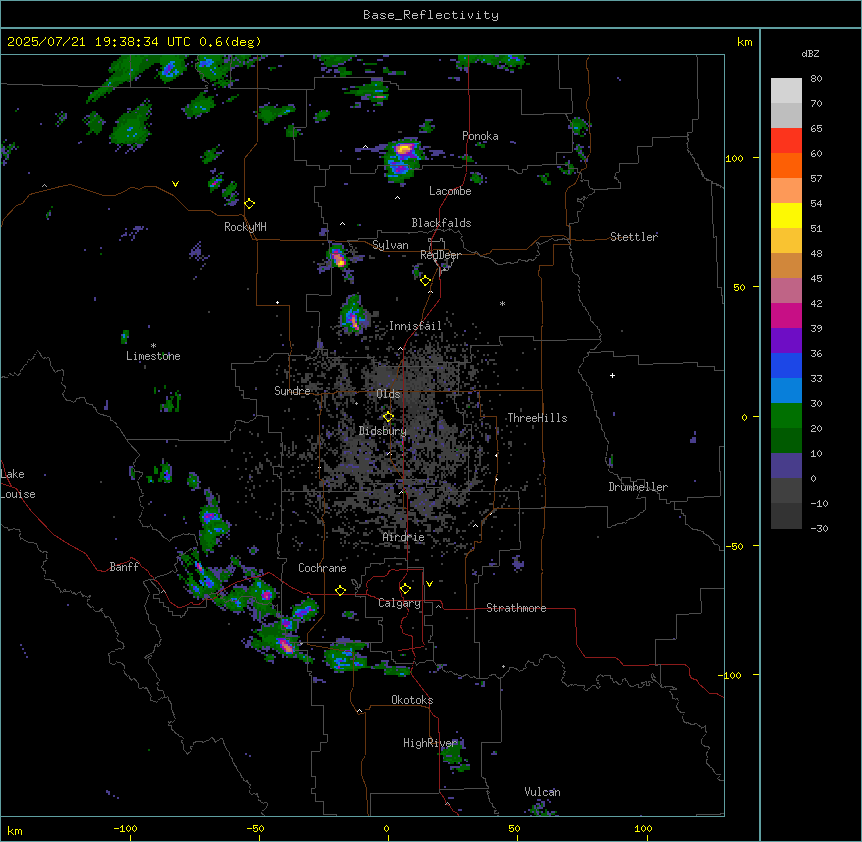Click the yellow V marker east of Calgary
Viewport: 862px width, 842px height.
click(x=429, y=584)
